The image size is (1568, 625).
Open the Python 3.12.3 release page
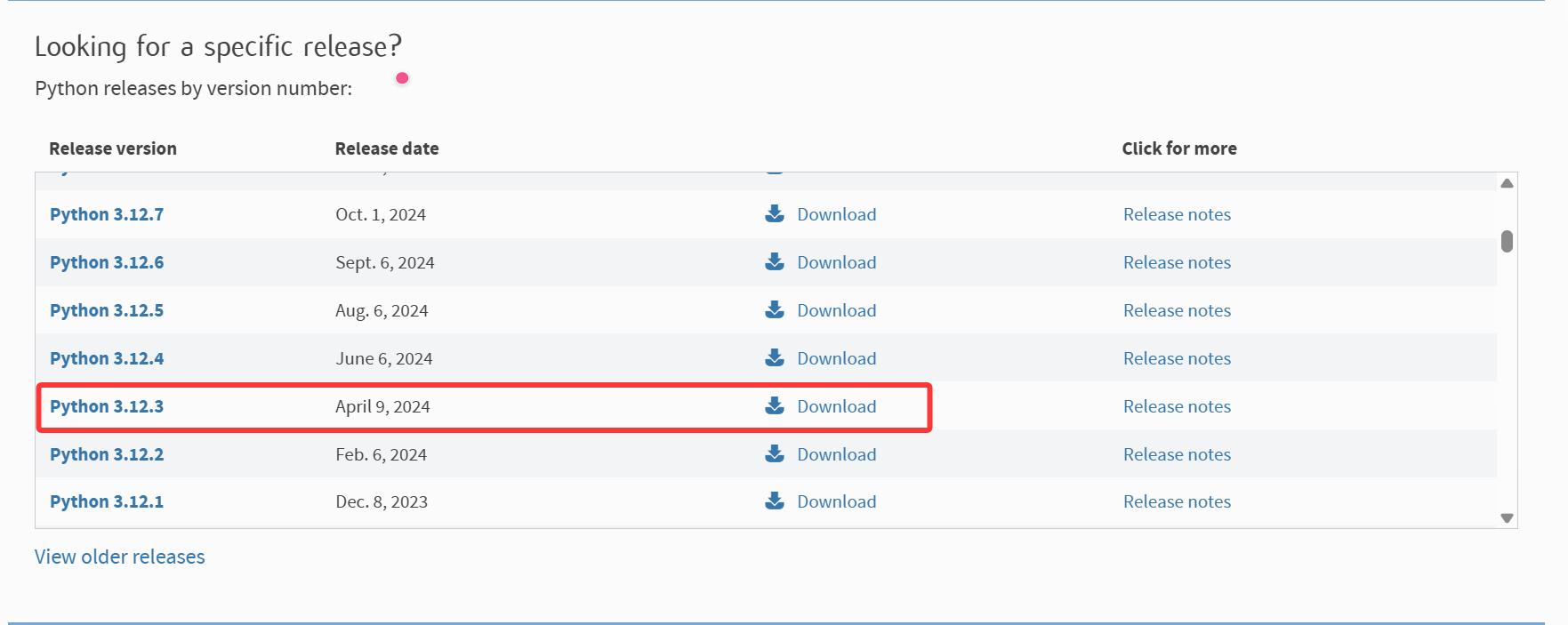tap(107, 406)
